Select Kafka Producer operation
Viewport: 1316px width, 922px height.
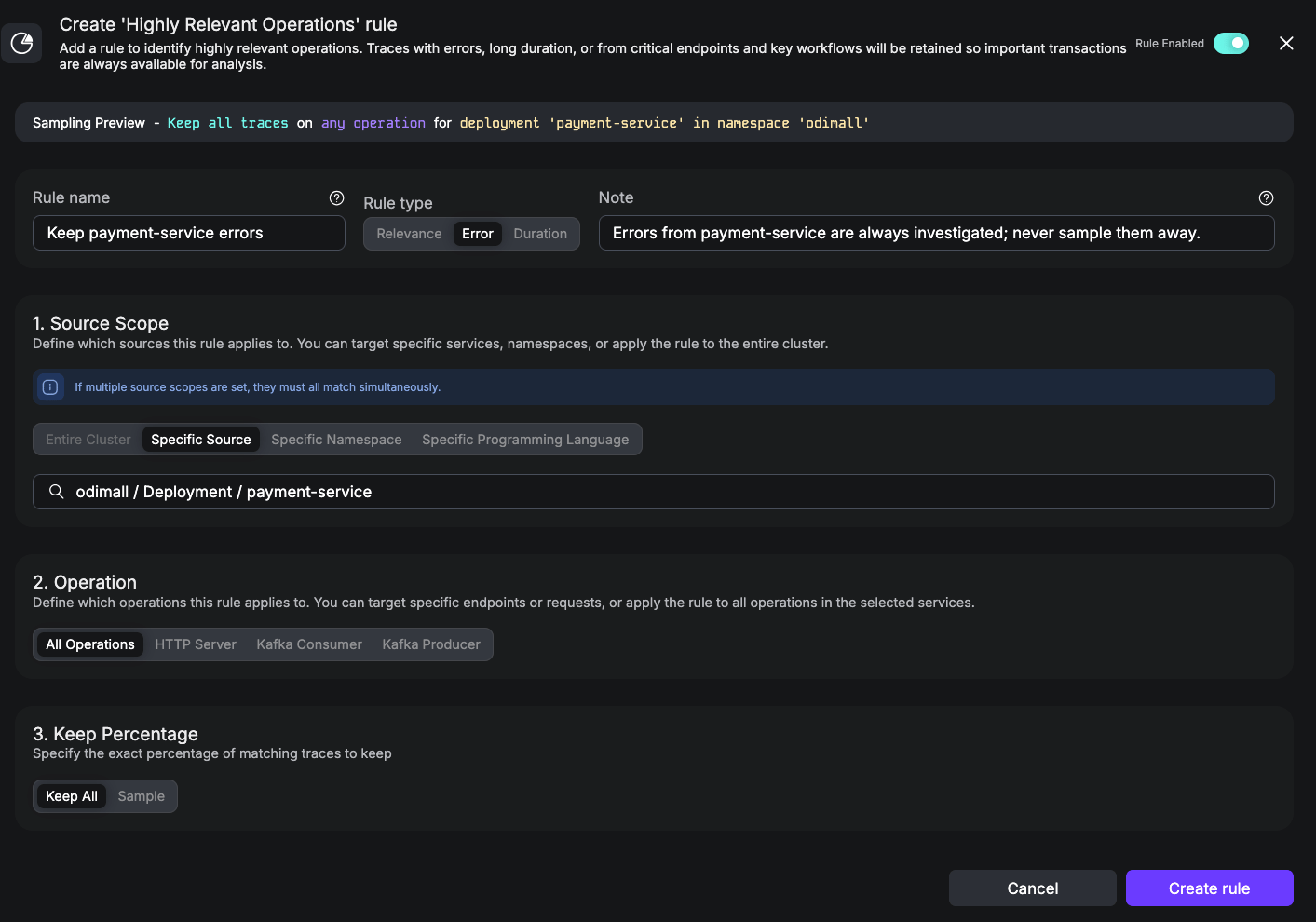431,644
